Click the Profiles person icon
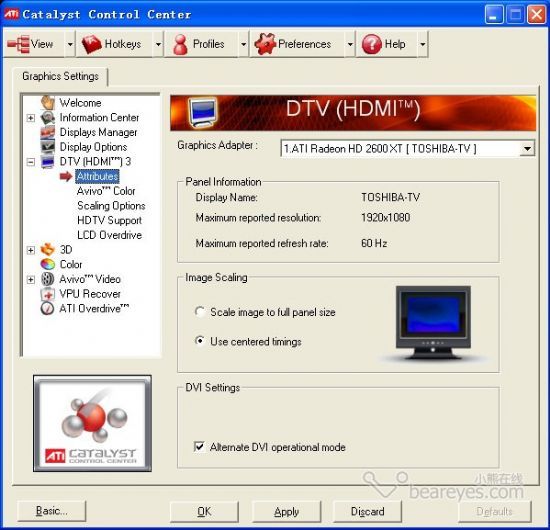550x530 pixels. tap(181, 45)
